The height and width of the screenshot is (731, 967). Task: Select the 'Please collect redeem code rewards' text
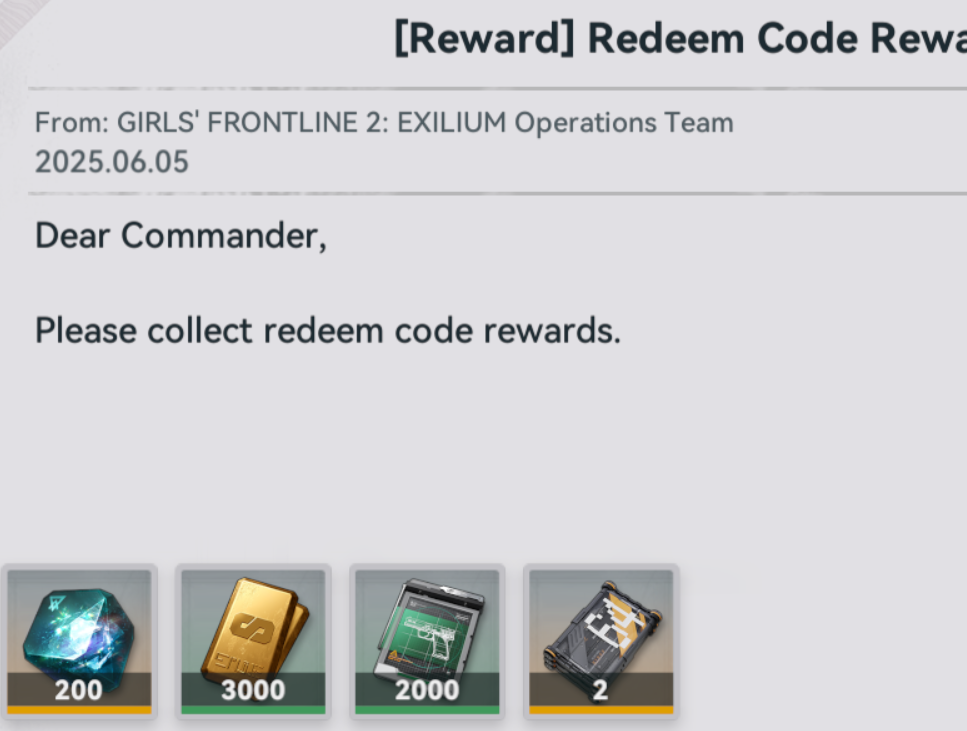[x=327, y=331]
